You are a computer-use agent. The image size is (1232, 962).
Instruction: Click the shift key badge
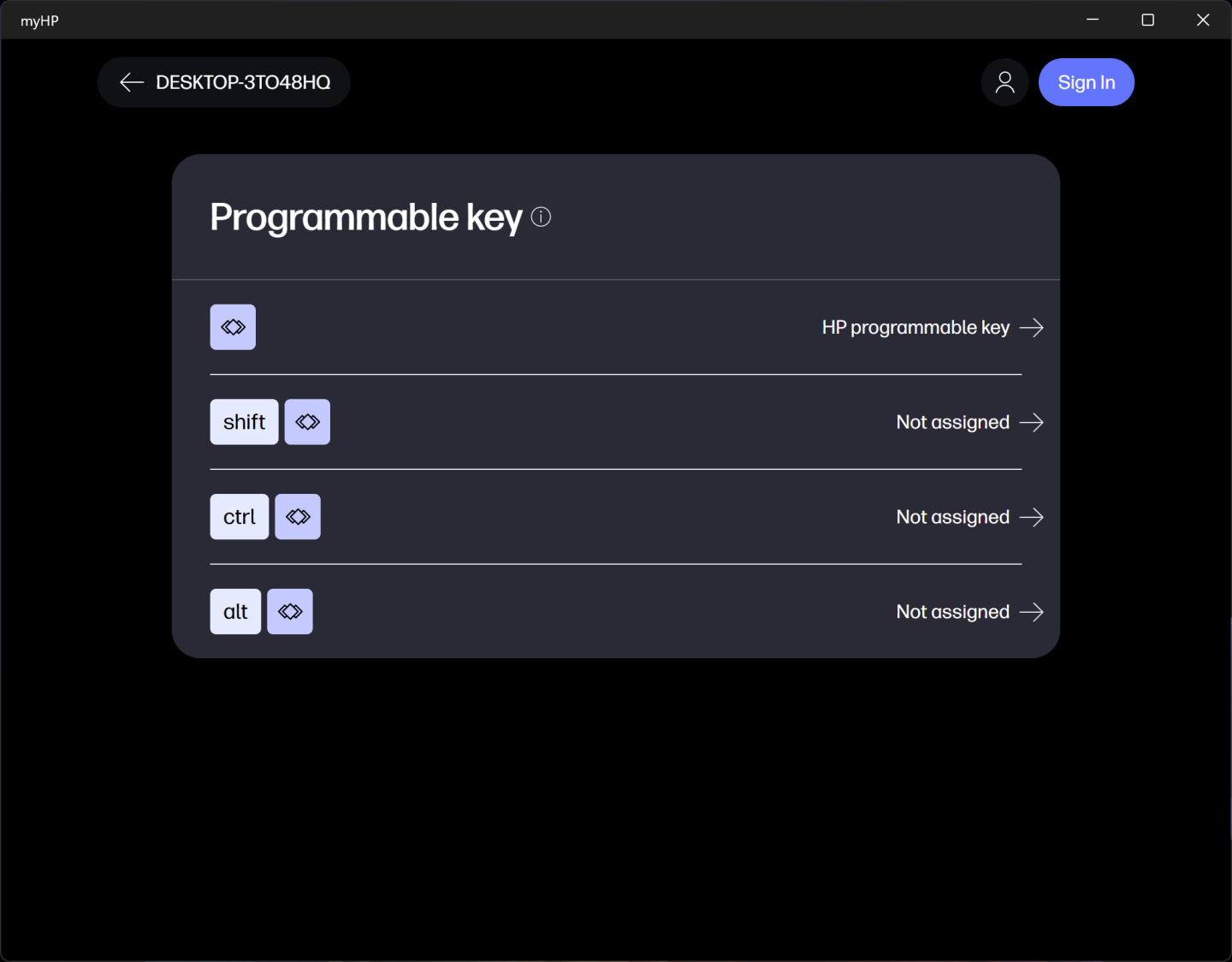point(244,422)
